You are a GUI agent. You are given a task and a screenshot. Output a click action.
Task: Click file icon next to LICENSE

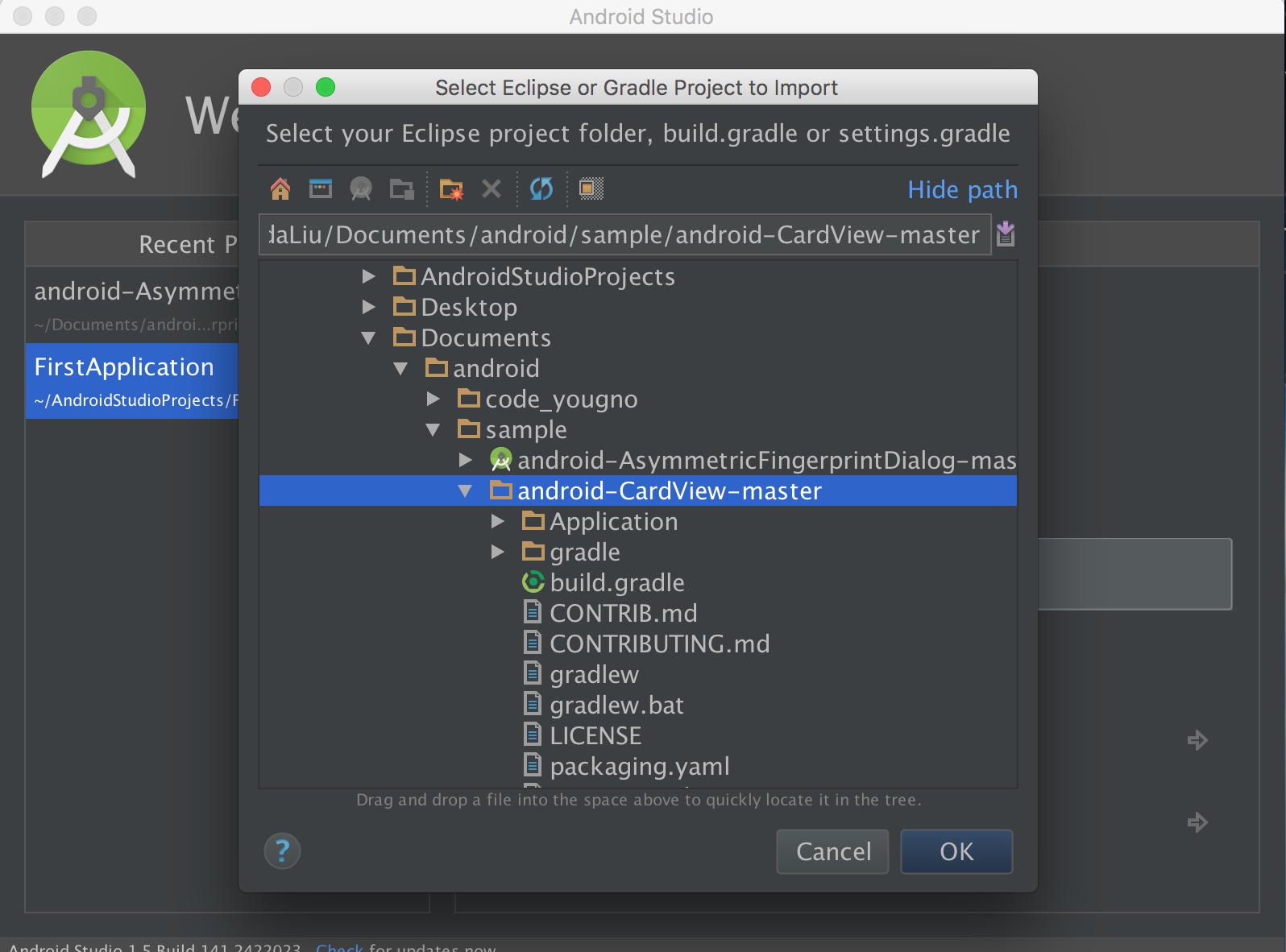point(533,735)
